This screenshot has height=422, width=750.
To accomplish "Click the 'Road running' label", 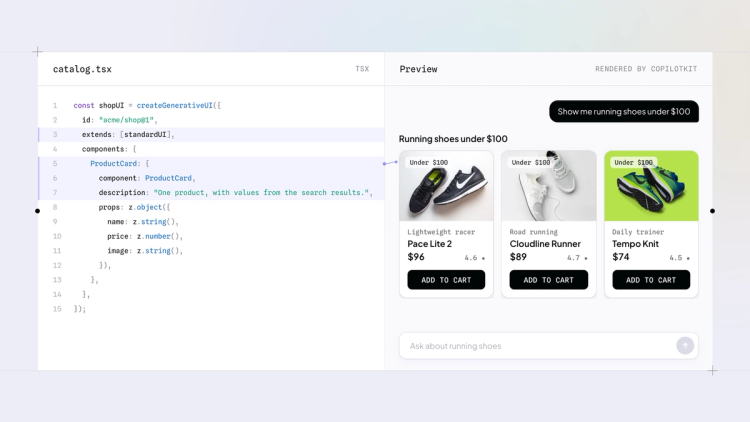I will tap(533, 232).
